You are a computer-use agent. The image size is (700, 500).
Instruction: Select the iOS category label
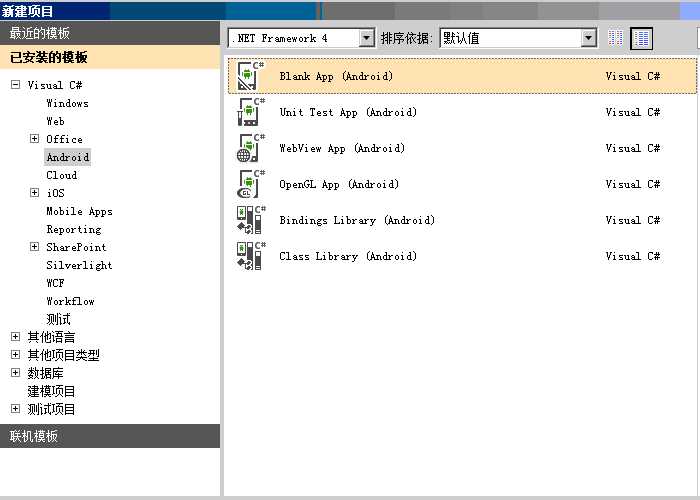point(55,193)
